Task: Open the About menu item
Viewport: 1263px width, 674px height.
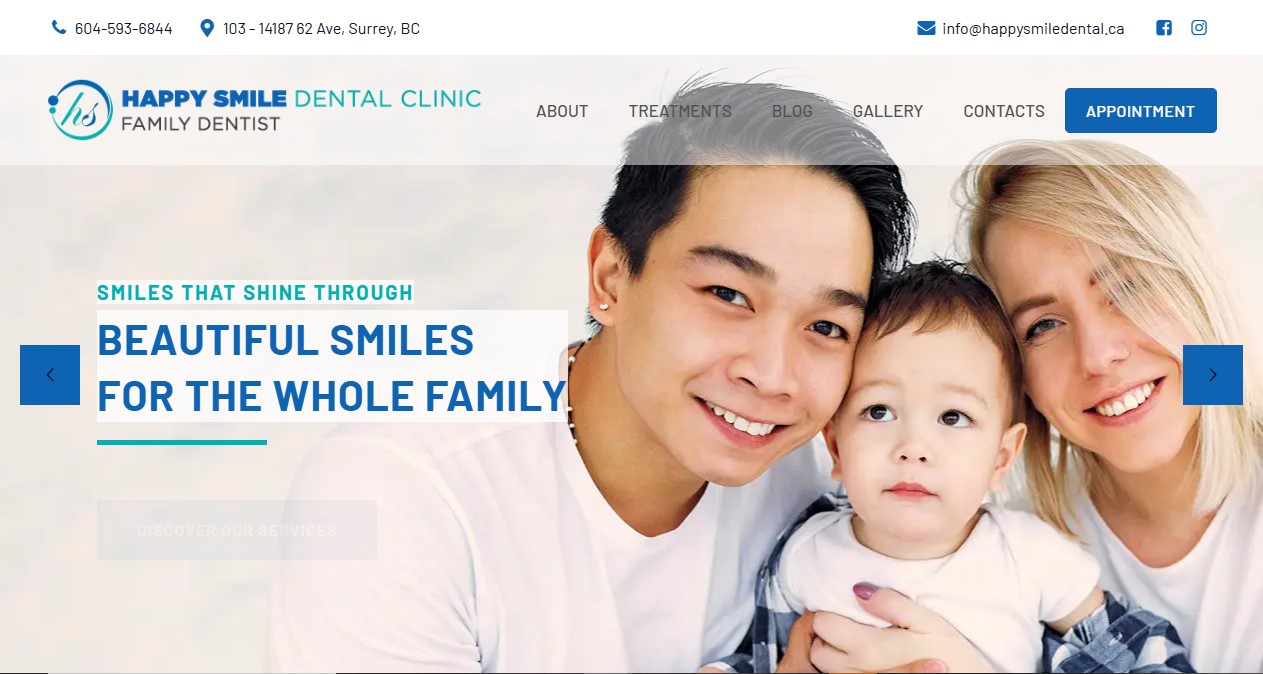Action: pos(562,111)
